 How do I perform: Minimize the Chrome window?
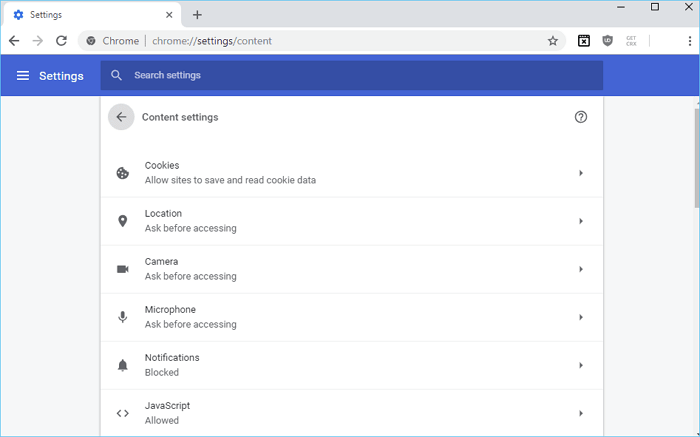point(621,7)
